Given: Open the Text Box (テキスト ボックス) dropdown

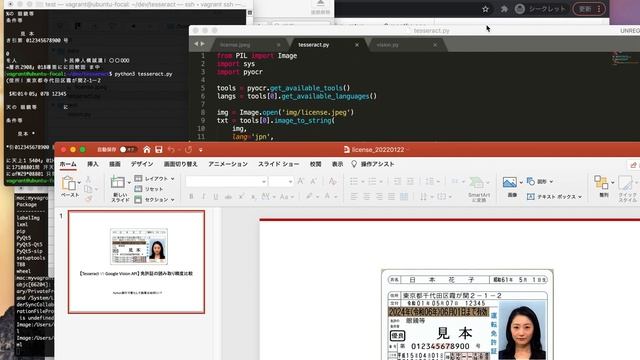Looking at the screenshot, I should [554, 197].
